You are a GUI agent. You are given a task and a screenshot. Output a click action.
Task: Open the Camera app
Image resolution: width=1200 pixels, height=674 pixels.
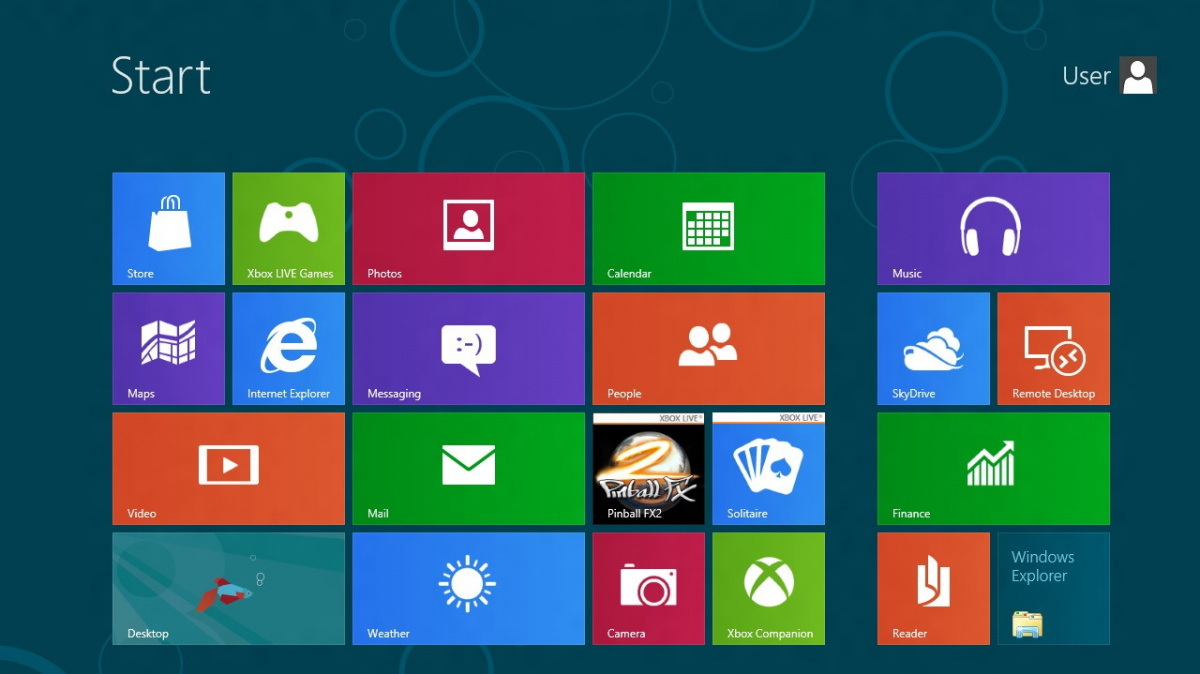[x=648, y=588]
